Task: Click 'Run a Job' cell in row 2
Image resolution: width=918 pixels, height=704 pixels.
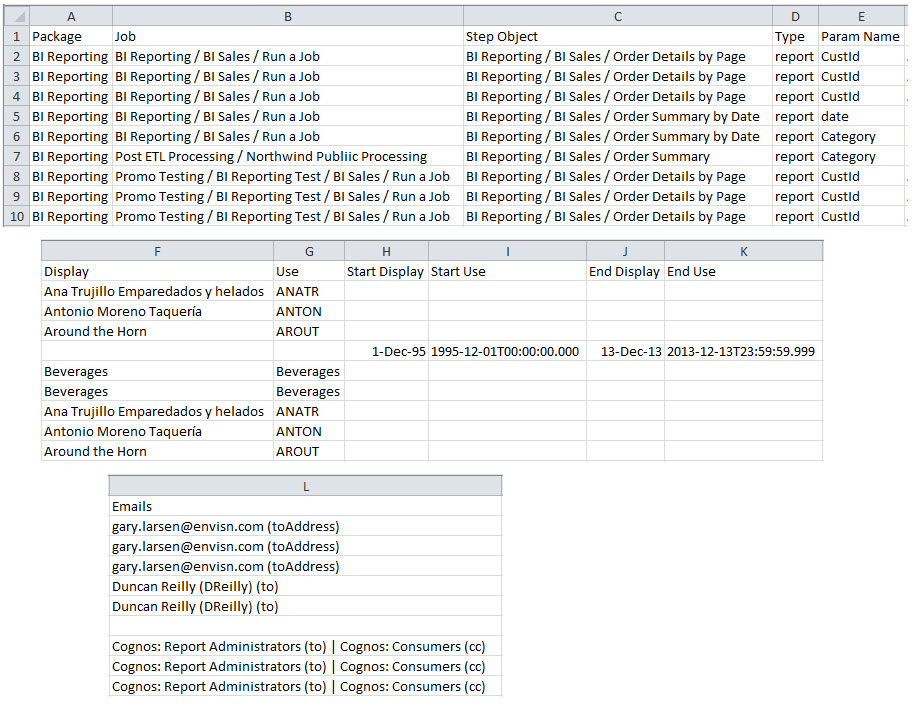Action: click(x=288, y=56)
